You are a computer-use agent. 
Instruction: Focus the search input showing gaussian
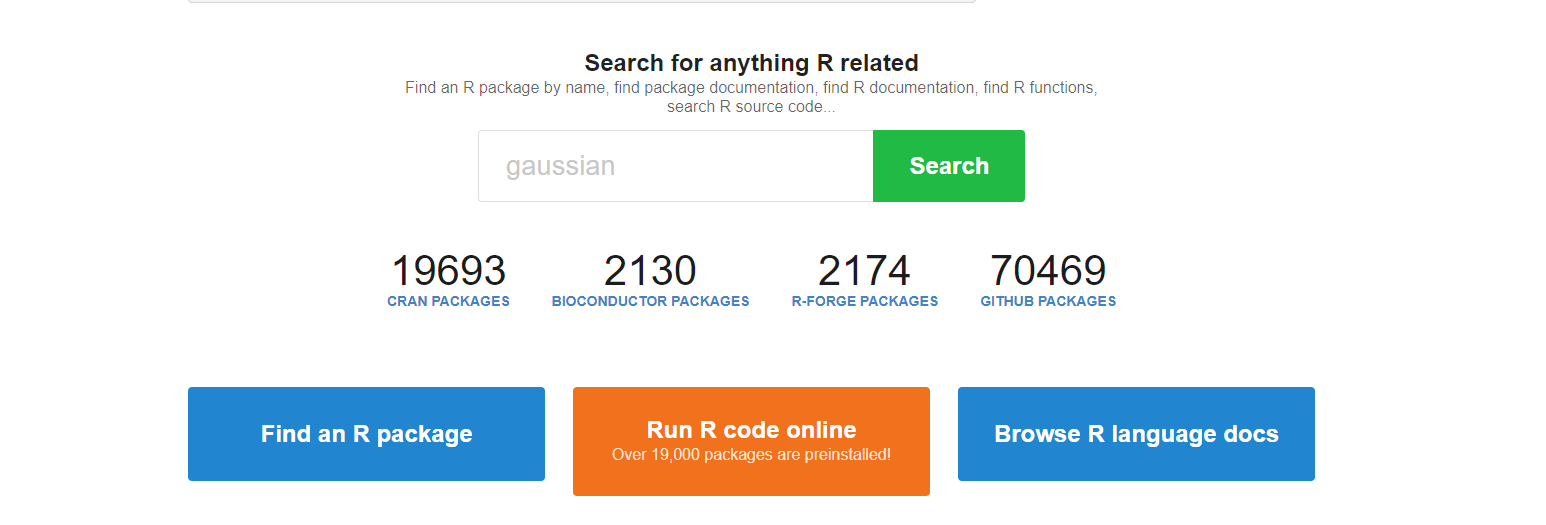point(676,166)
